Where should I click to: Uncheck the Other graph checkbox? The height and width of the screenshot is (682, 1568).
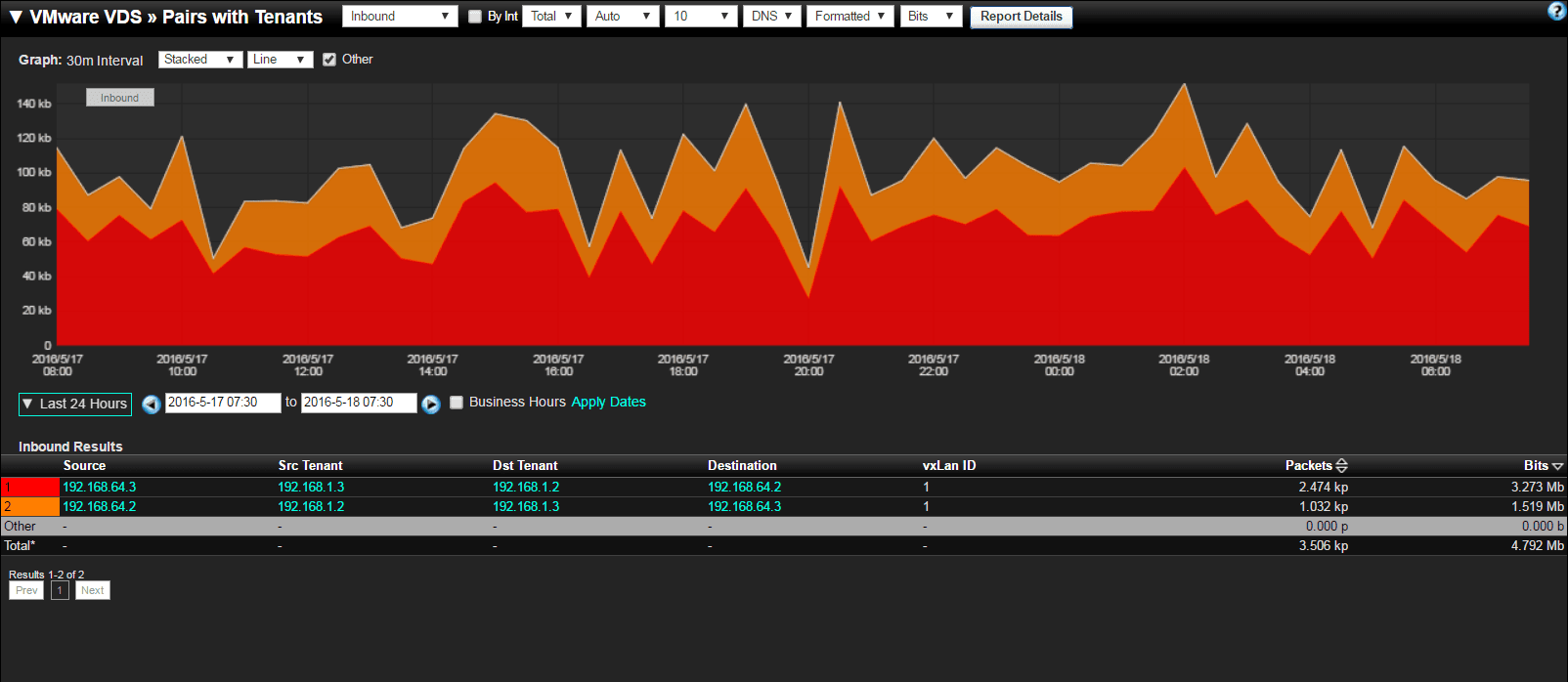(x=329, y=60)
